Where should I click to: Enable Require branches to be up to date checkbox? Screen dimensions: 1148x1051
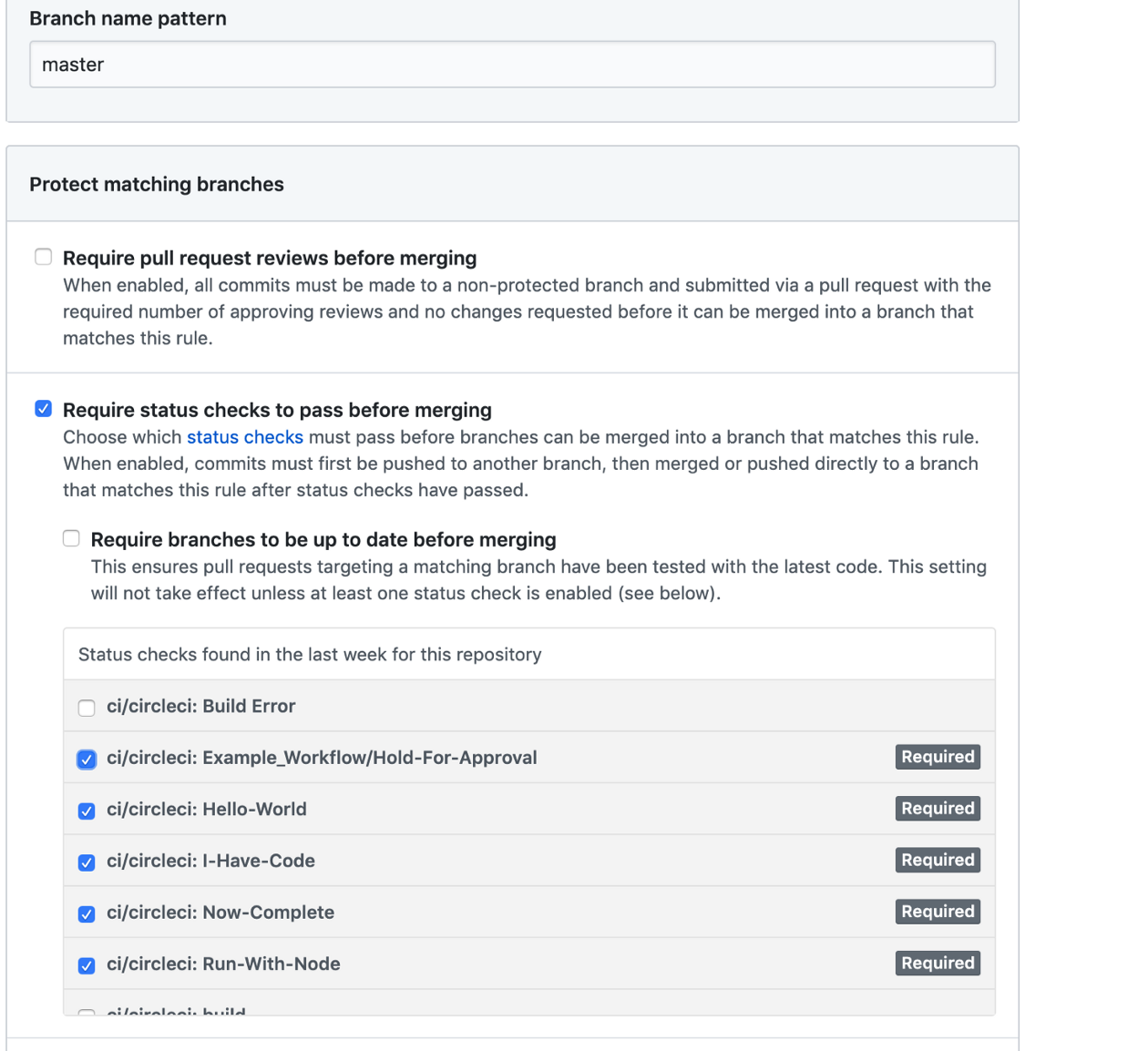click(72, 538)
